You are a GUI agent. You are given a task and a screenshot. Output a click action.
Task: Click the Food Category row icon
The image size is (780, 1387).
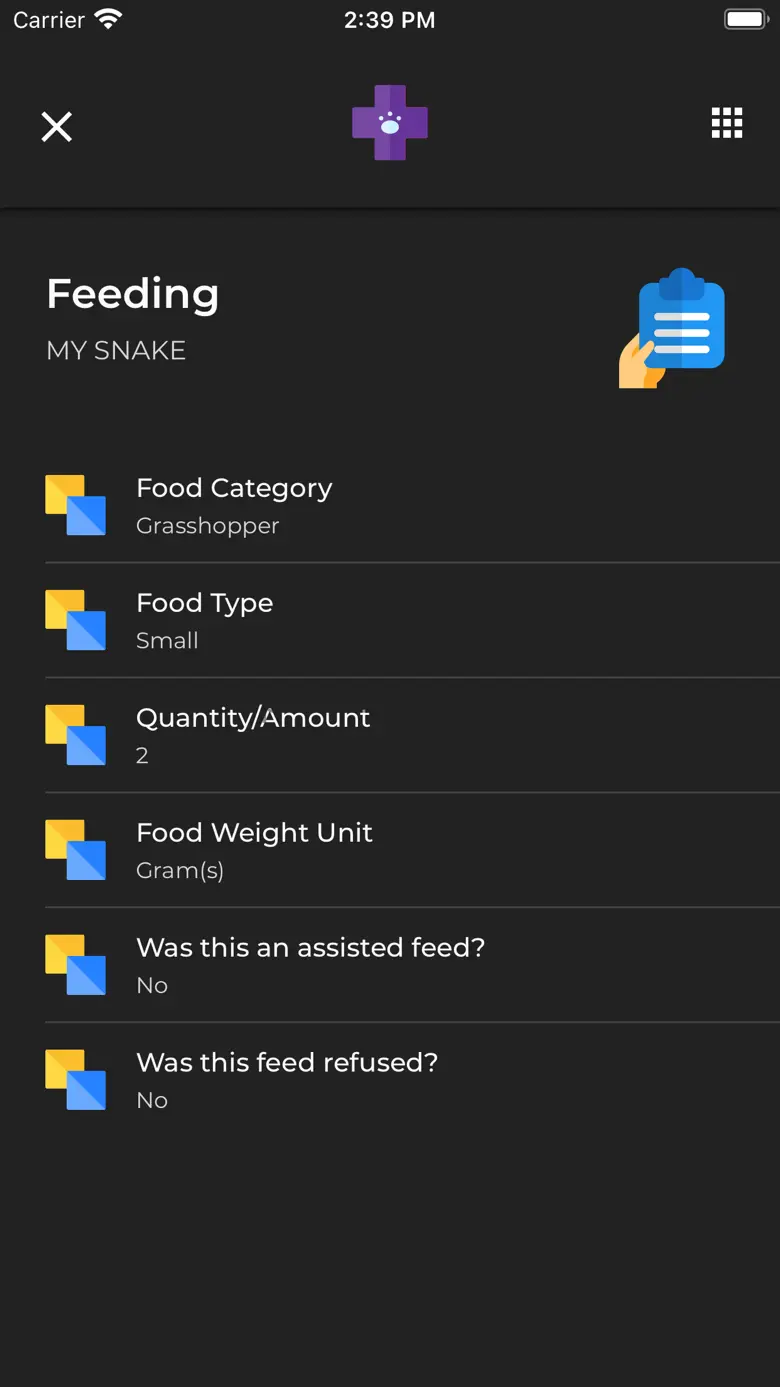tap(76, 505)
